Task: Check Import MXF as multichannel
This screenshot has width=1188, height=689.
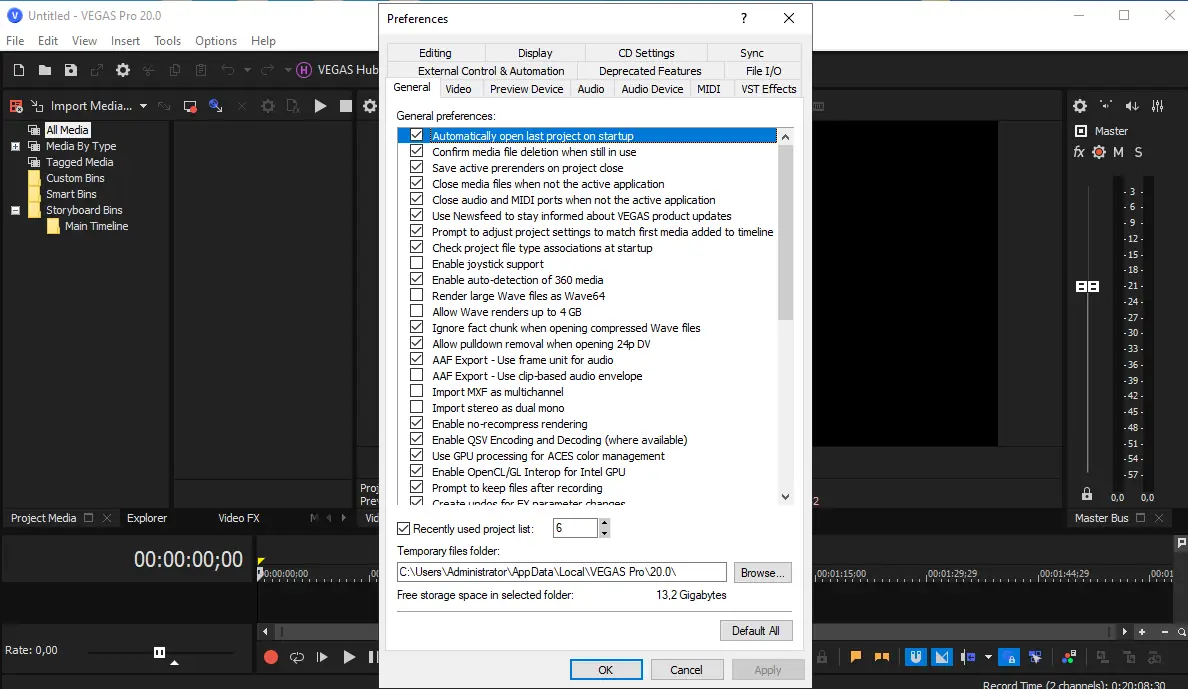Action: [416, 391]
